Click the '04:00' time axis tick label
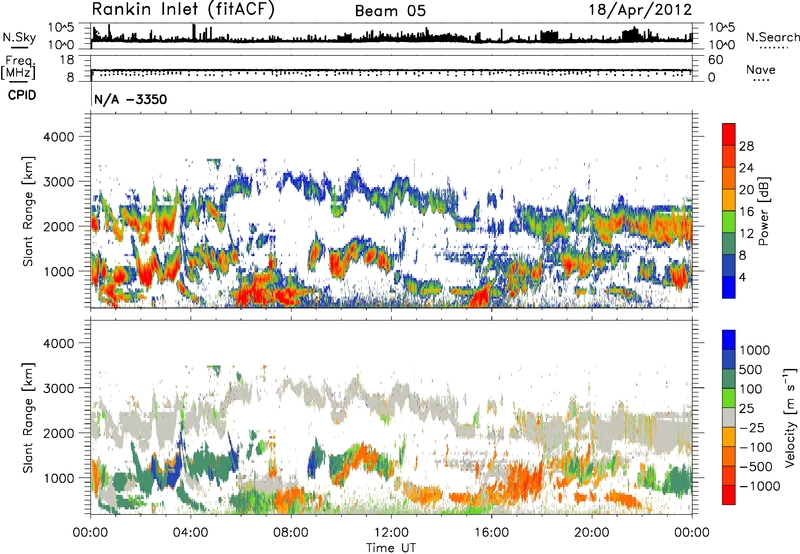Viewport: 800px width, 554px height. click(190, 533)
